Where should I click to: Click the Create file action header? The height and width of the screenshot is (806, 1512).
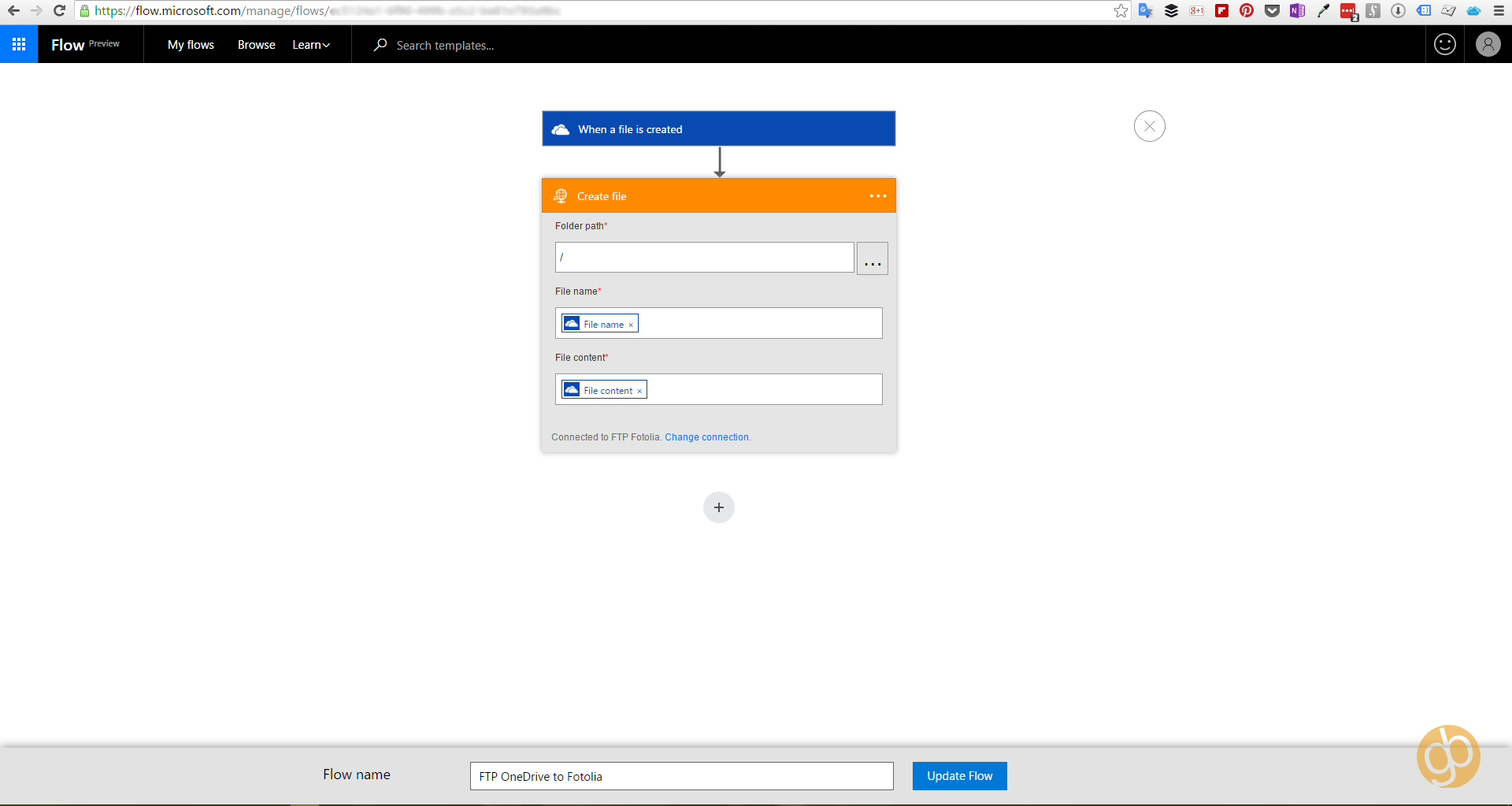(718, 195)
